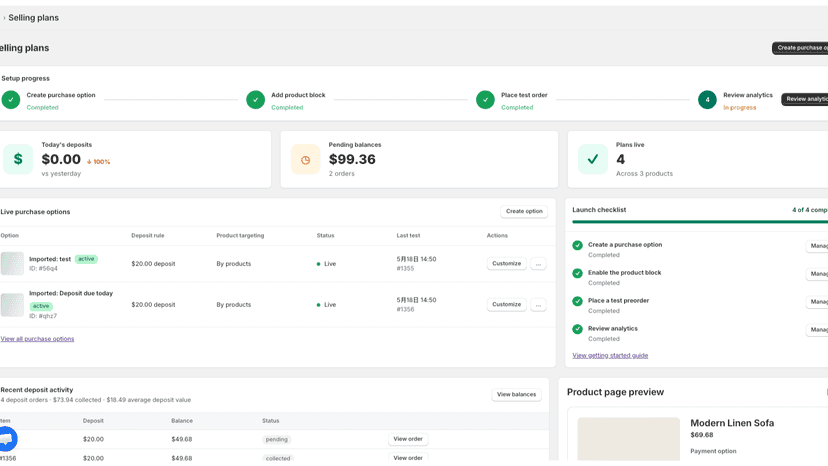Image resolution: width=828 pixels, height=466 pixels.
Task: Click the Selling plans breadcrumb
Action: pos(33,18)
